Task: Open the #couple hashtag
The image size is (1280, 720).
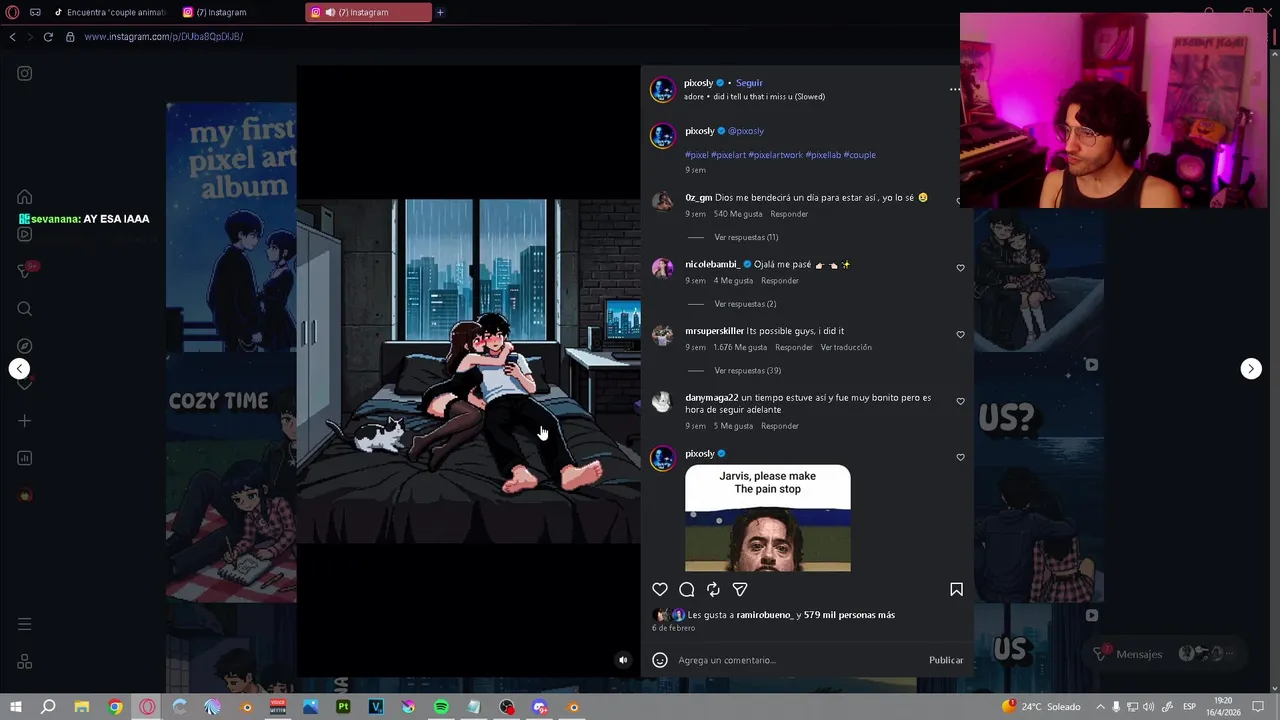Action: pyautogui.click(x=859, y=155)
